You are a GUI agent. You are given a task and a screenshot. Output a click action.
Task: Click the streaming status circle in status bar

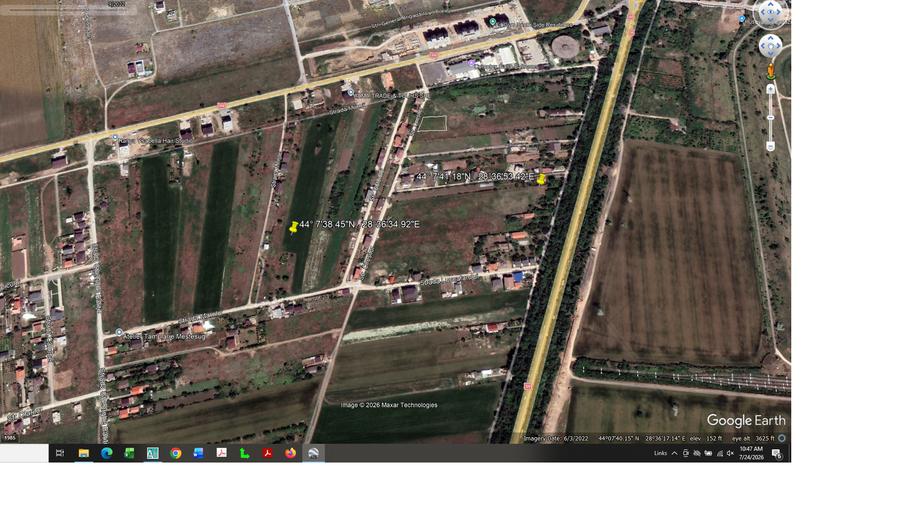[x=781, y=438]
